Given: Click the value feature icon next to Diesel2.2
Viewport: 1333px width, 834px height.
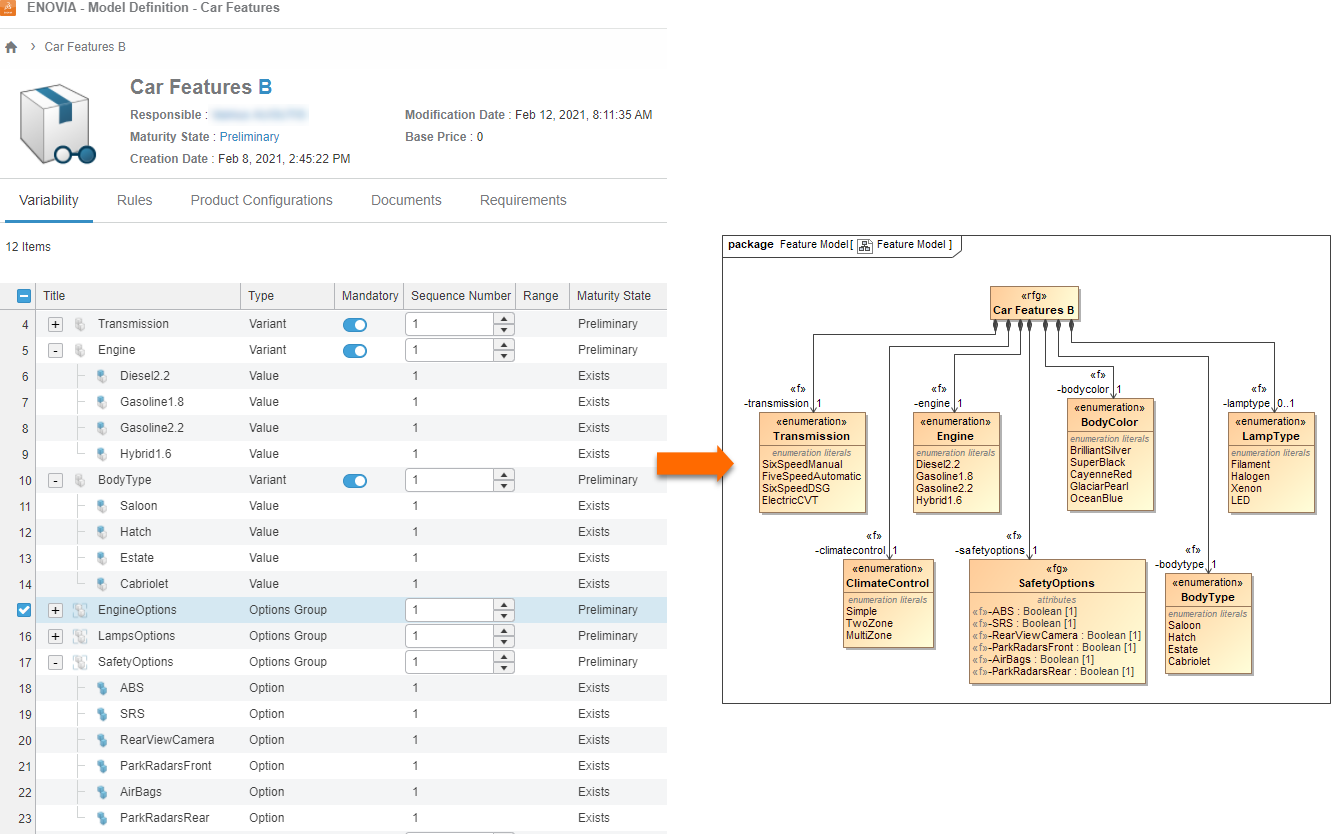Looking at the screenshot, I should point(101,376).
